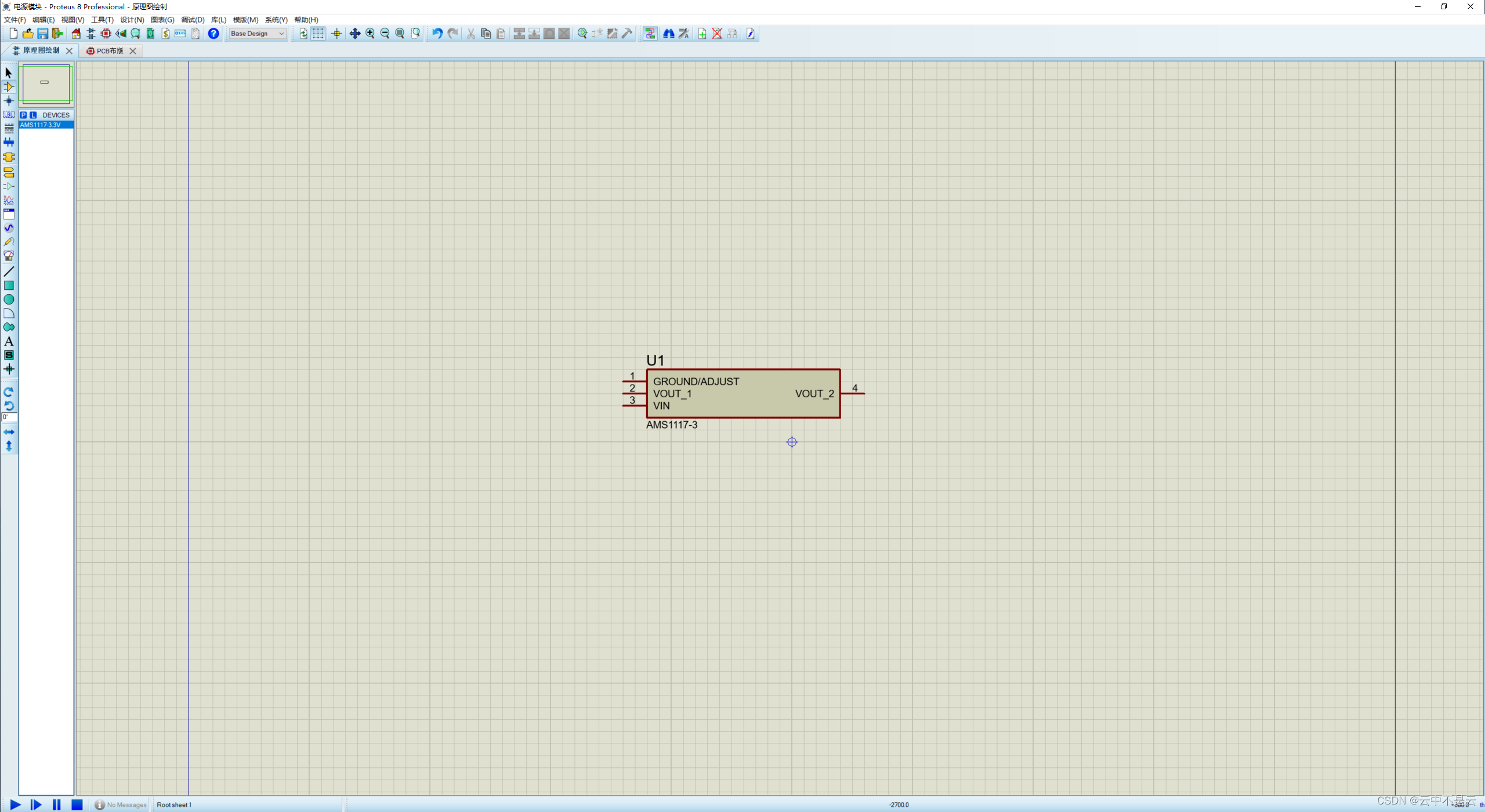The height and width of the screenshot is (812, 1485).
Task: Toggle false origin crosshair
Action: point(336,34)
